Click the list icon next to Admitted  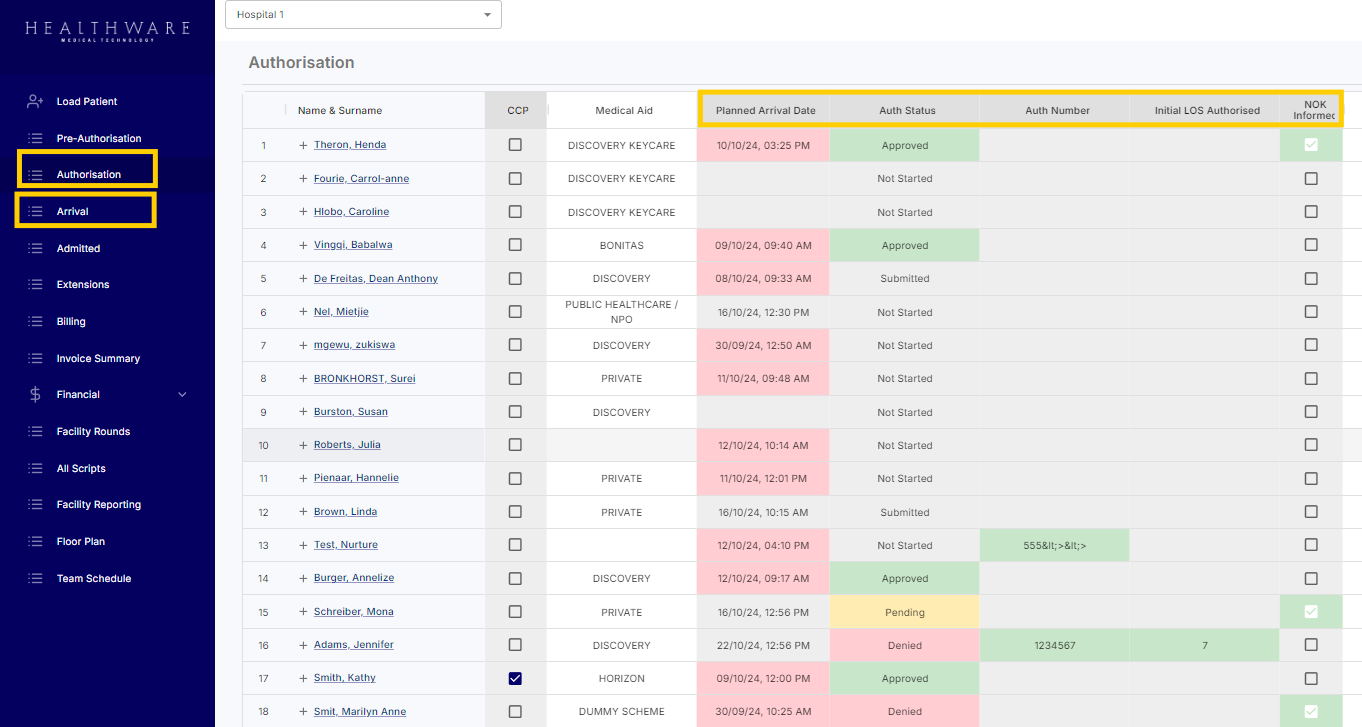click(35, 248)
